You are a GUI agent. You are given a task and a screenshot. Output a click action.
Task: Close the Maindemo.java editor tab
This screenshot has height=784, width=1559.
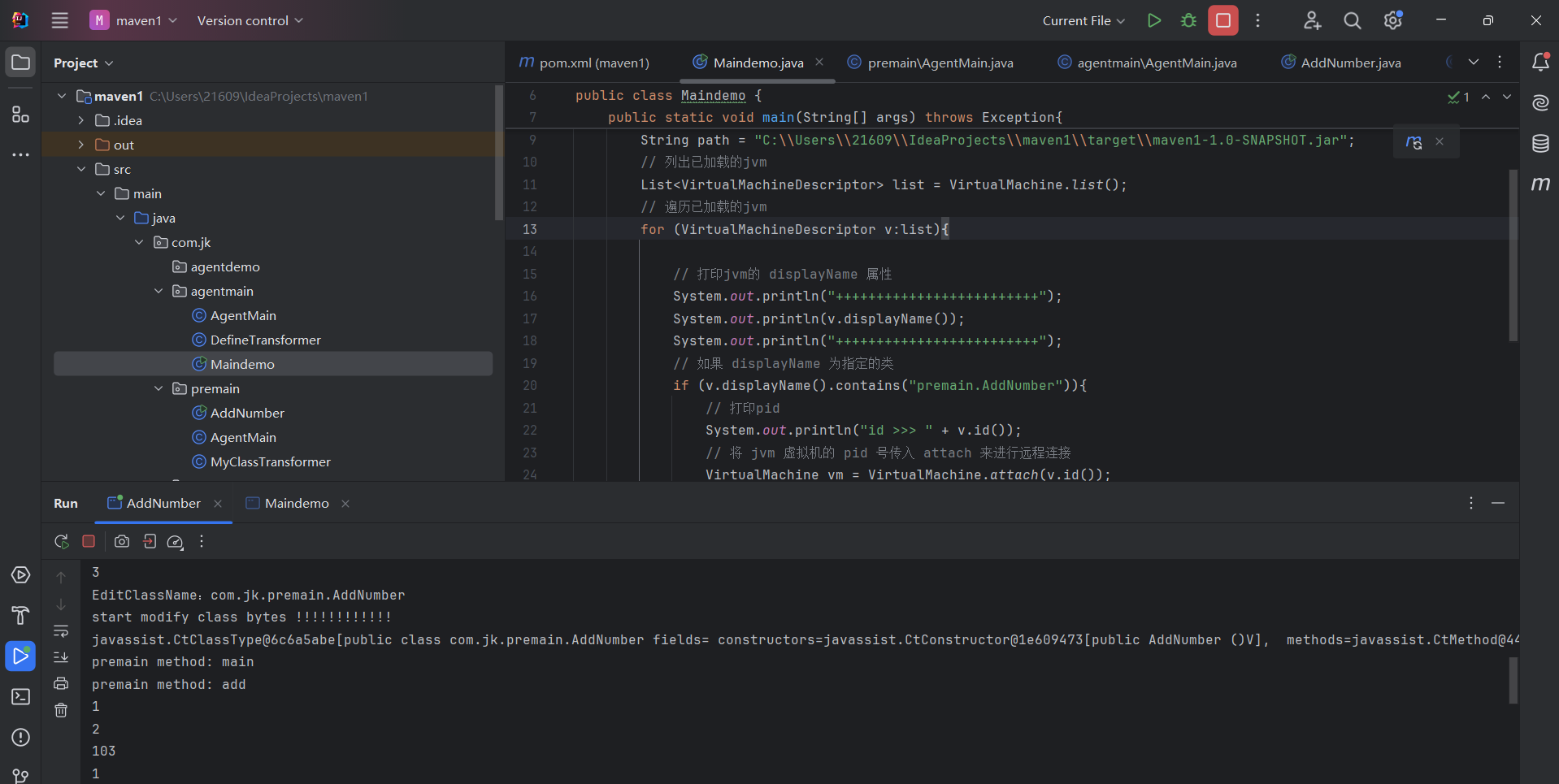tap(819, 62)
